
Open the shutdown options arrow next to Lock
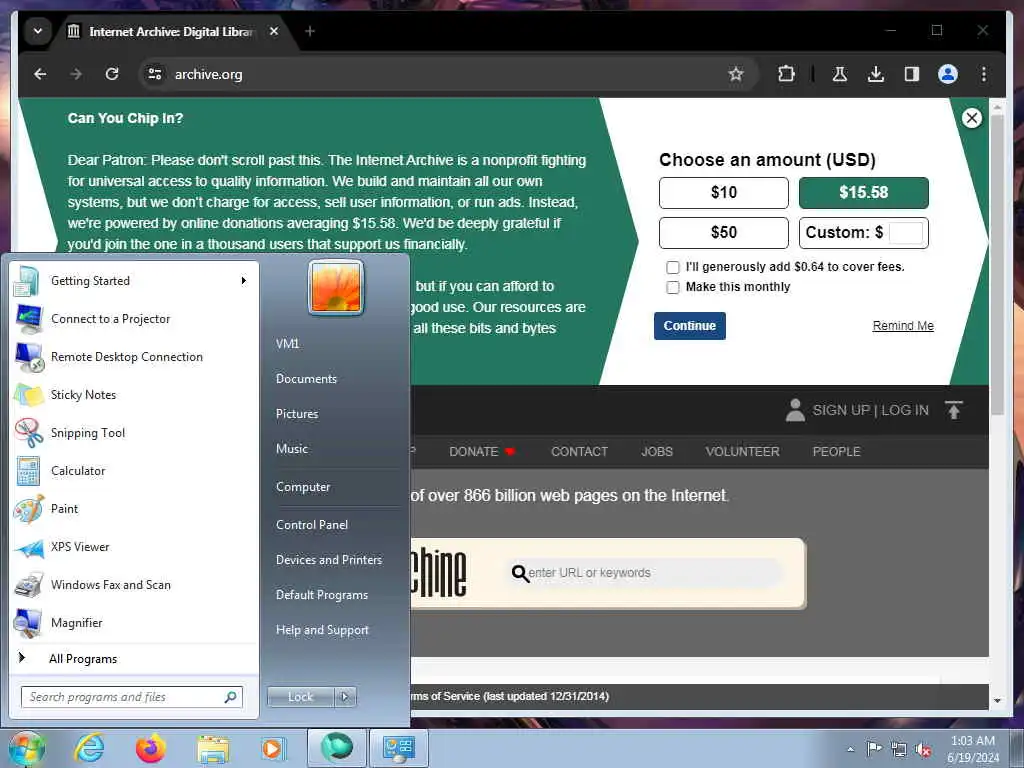click(345, 697)
